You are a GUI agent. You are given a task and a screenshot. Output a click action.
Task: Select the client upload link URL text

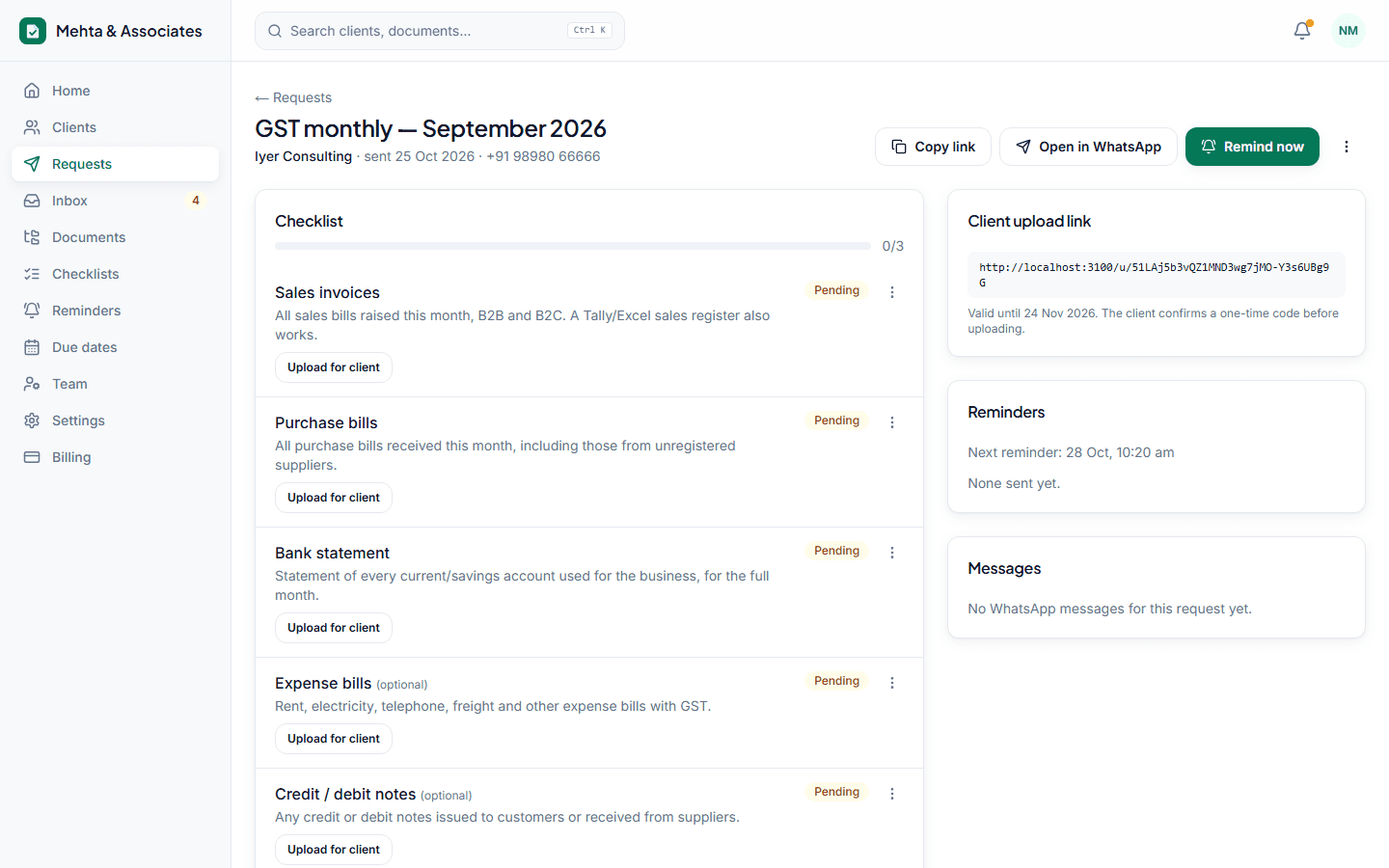pos(1156,275)
